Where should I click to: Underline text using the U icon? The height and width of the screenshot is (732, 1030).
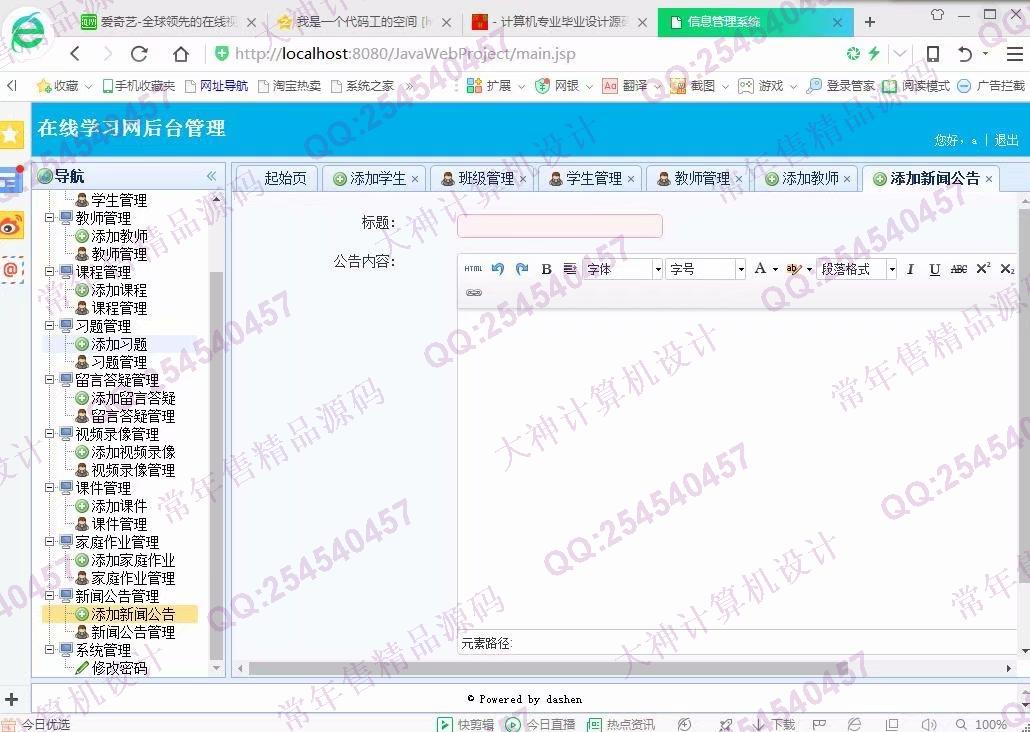(x=935, y=269)
